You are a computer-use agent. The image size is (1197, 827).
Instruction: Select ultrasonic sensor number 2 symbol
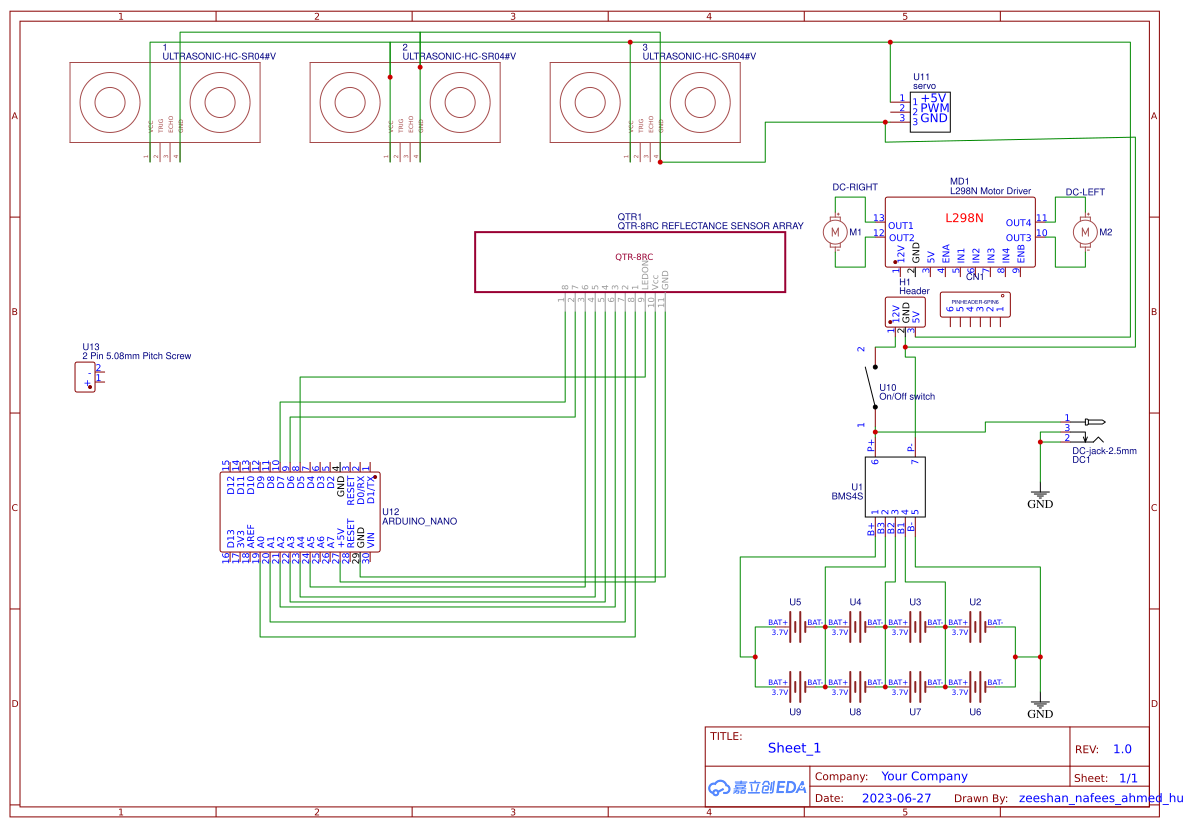click(405, 102)
